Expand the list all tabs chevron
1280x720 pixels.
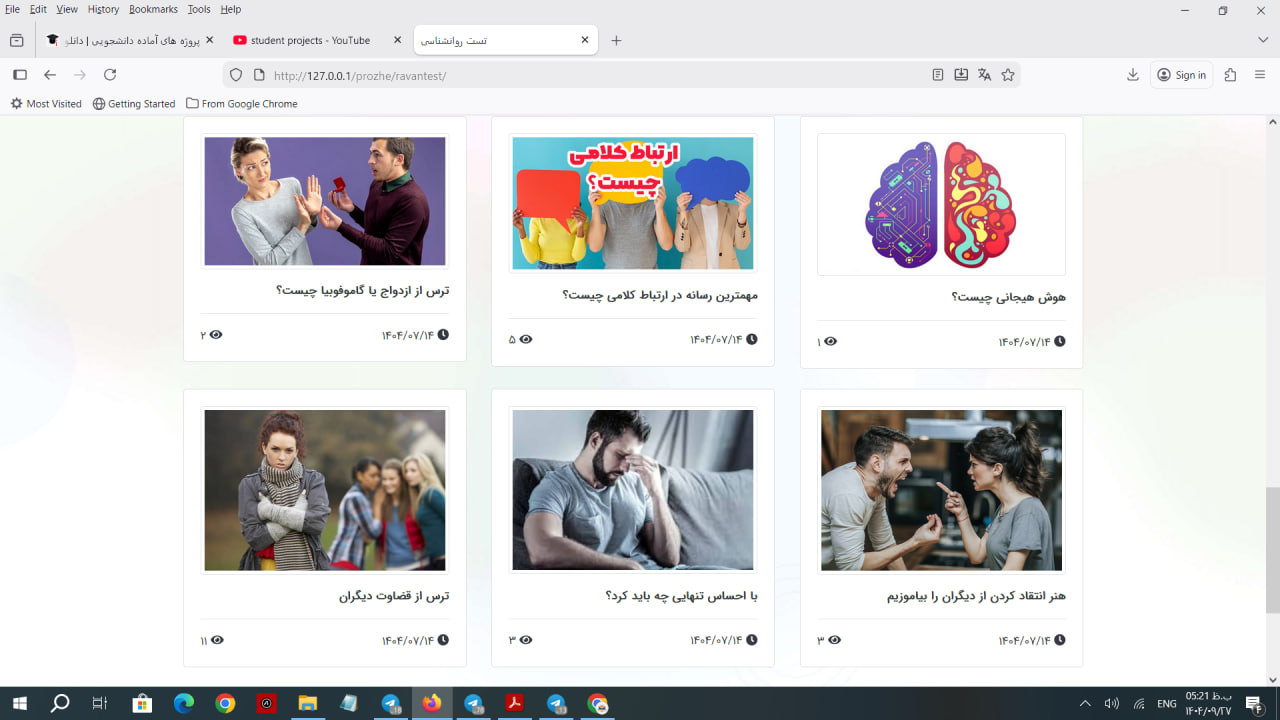pos(1263,40)
